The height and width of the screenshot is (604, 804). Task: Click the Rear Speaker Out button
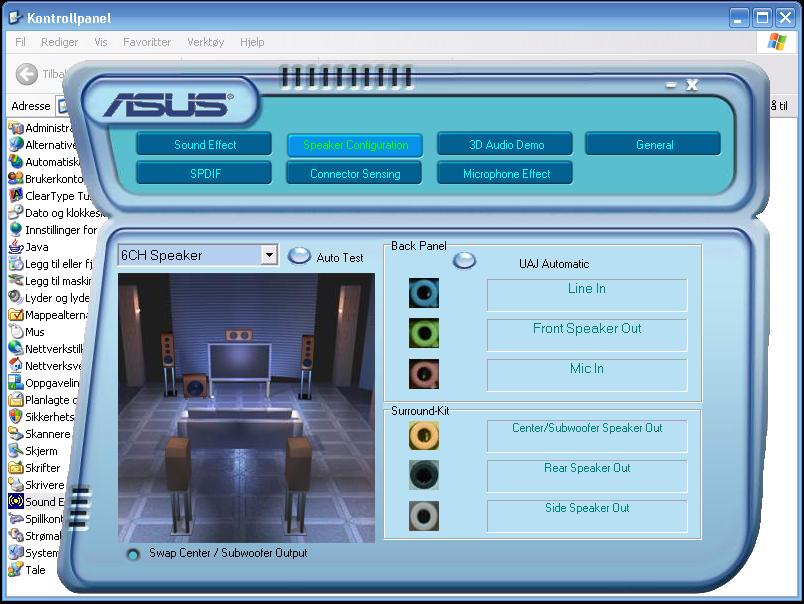(x=587, y=476)
